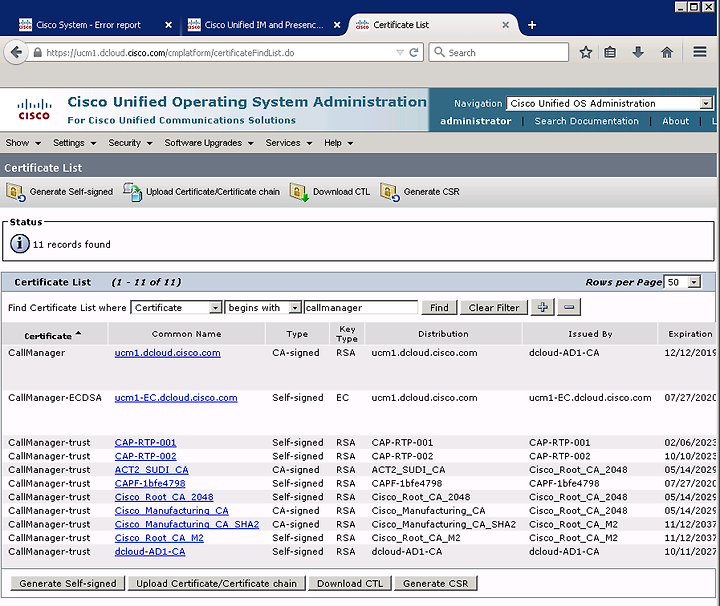Open the downloads arrow icon
This screenshot has width=720, height=606.
click(638, 52)
